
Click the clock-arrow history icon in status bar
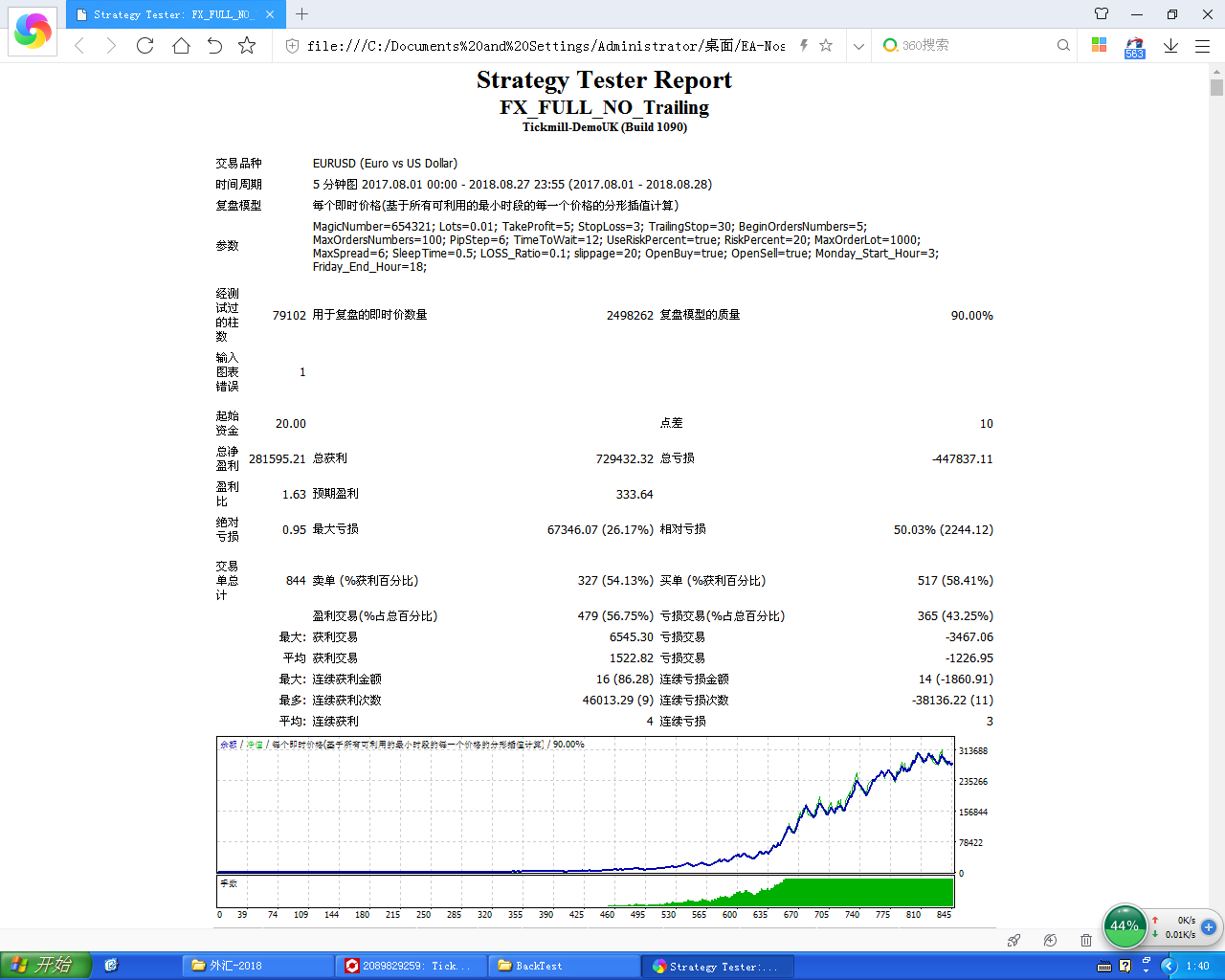[1050, 940]
